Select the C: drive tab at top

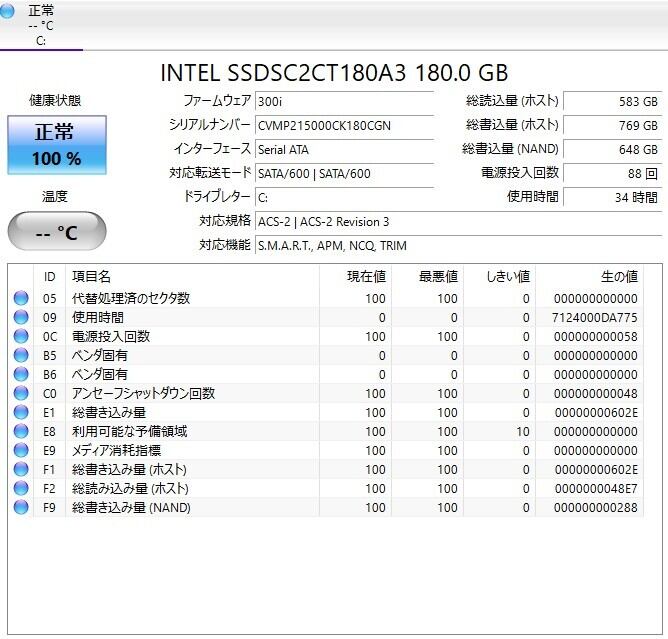(40, 27)
